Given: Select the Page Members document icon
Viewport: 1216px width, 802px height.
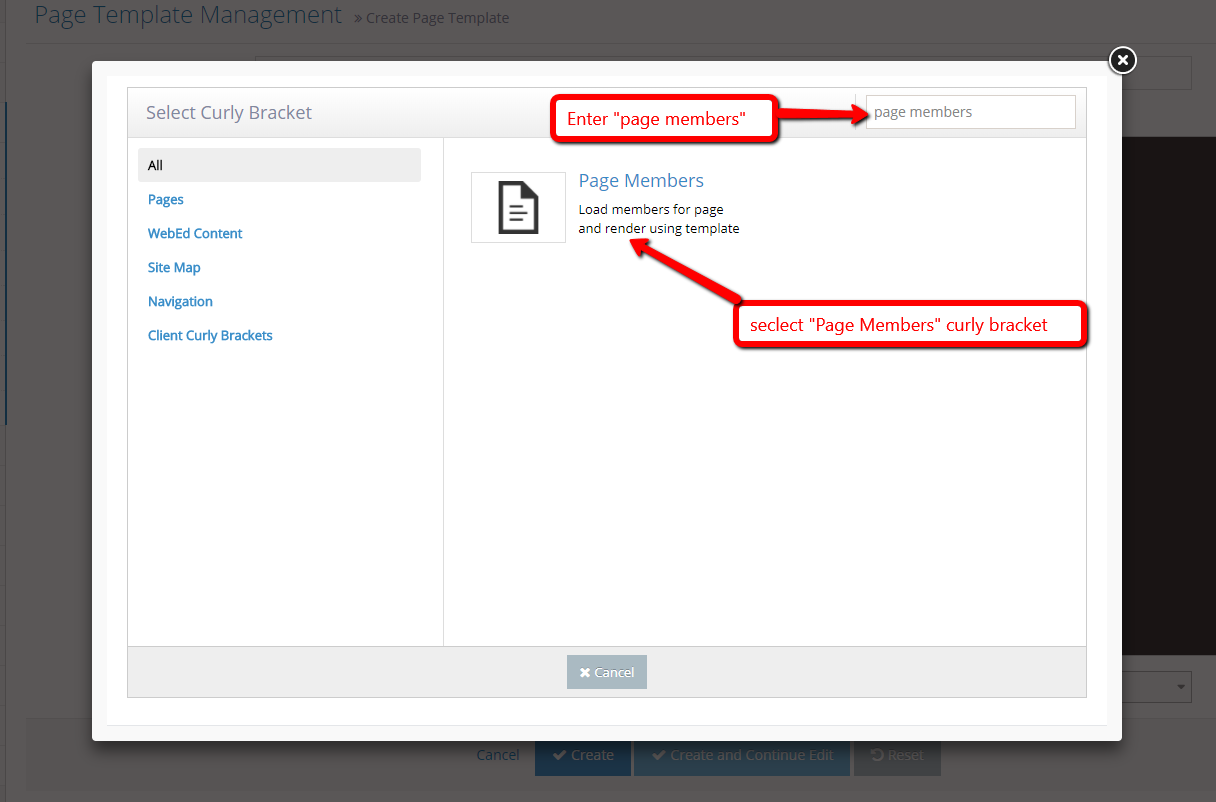Looking at the screenshot, I should pos(518,207).
